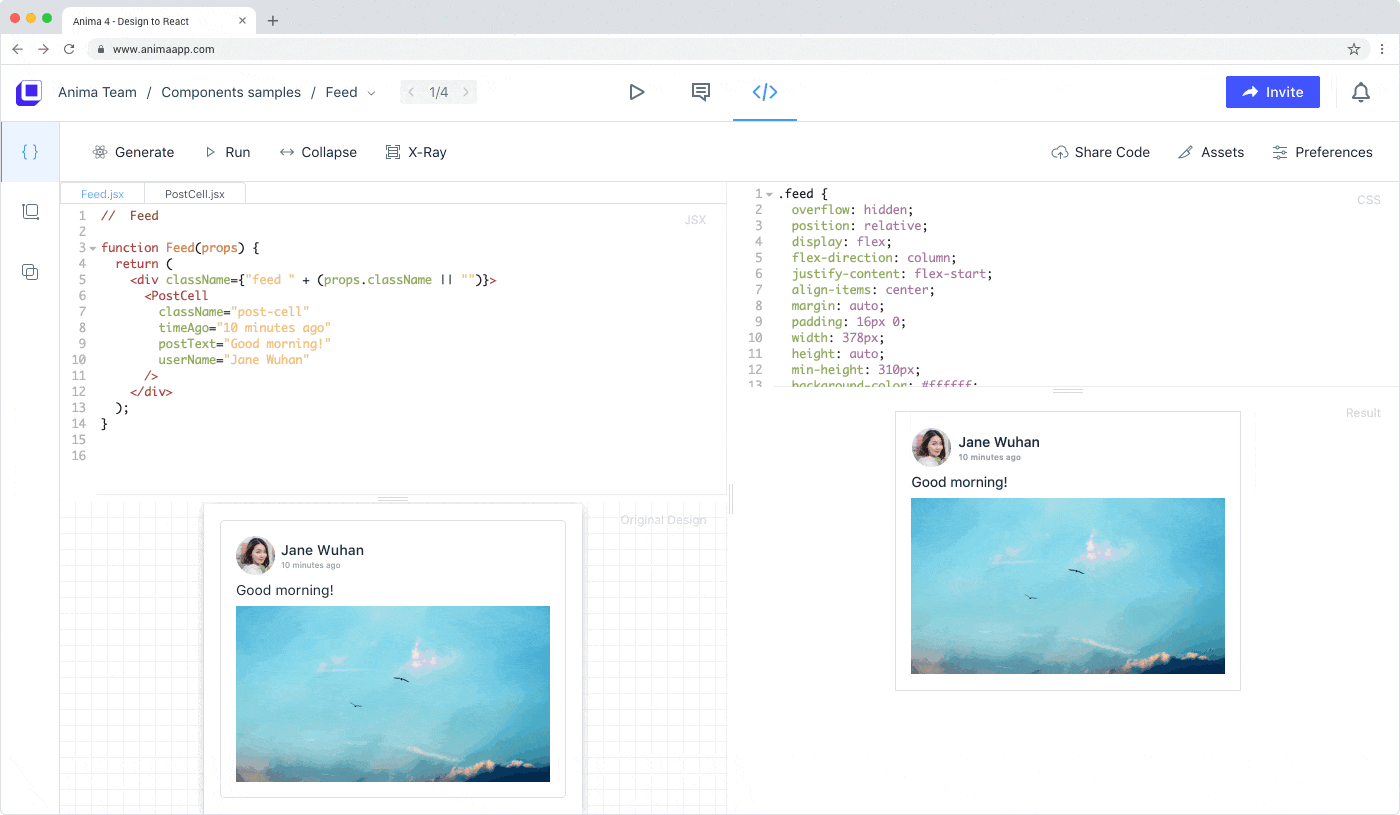
Task: Go to the next screen with right arrow
Action: (466, 91)
